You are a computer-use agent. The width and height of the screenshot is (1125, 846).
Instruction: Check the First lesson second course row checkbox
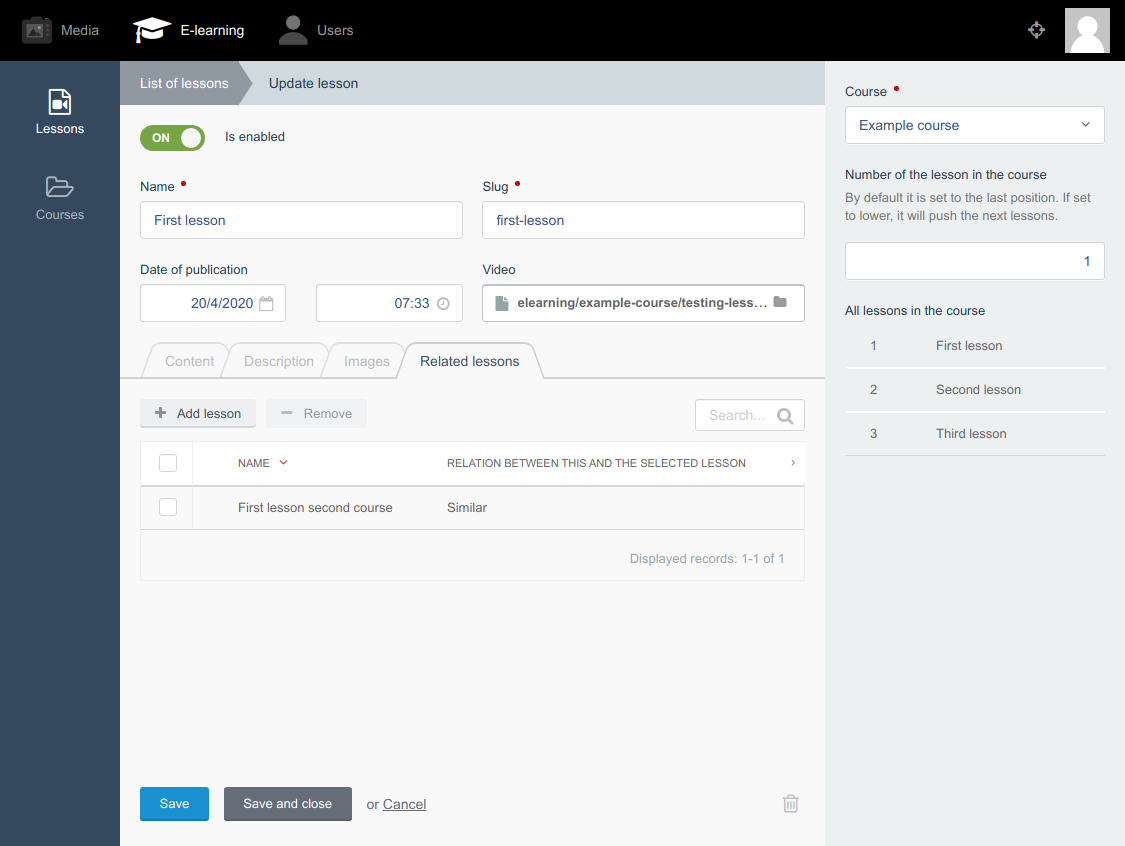click(168, 507)
